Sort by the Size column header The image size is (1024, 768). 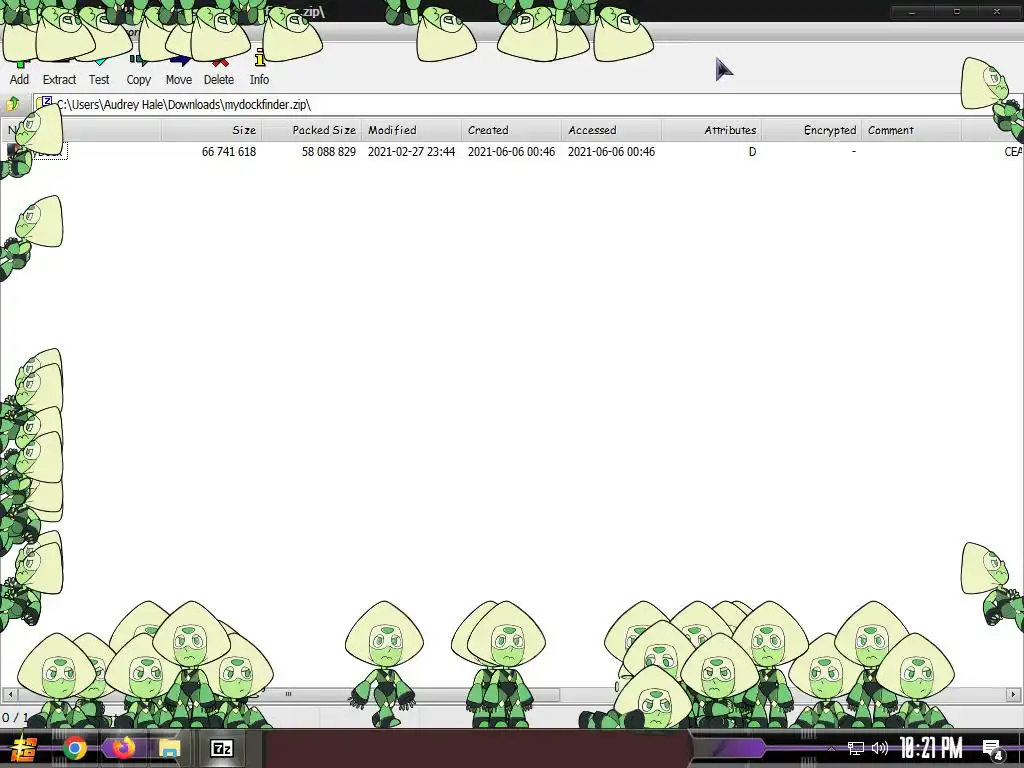[212, 130]
